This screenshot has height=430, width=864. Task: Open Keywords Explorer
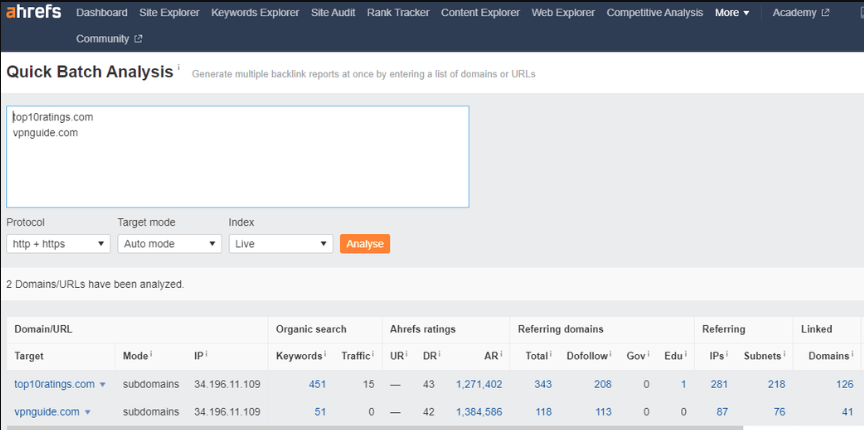point(255,12)
